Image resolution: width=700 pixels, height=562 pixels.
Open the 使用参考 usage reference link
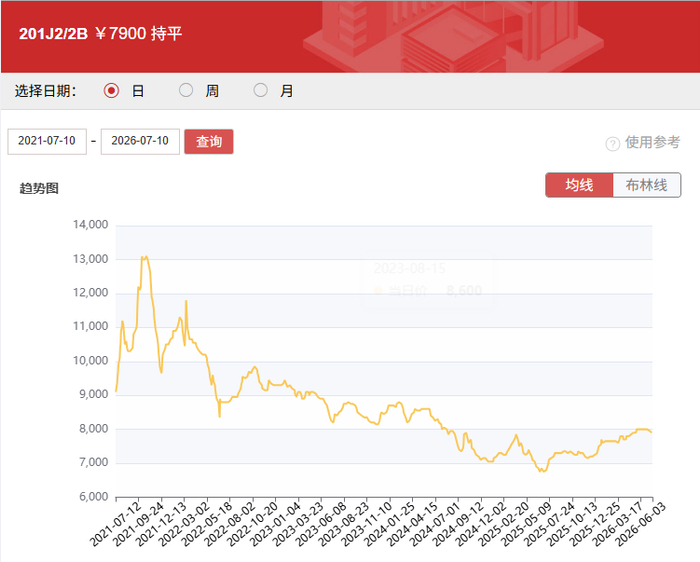[x=652, y=142]
